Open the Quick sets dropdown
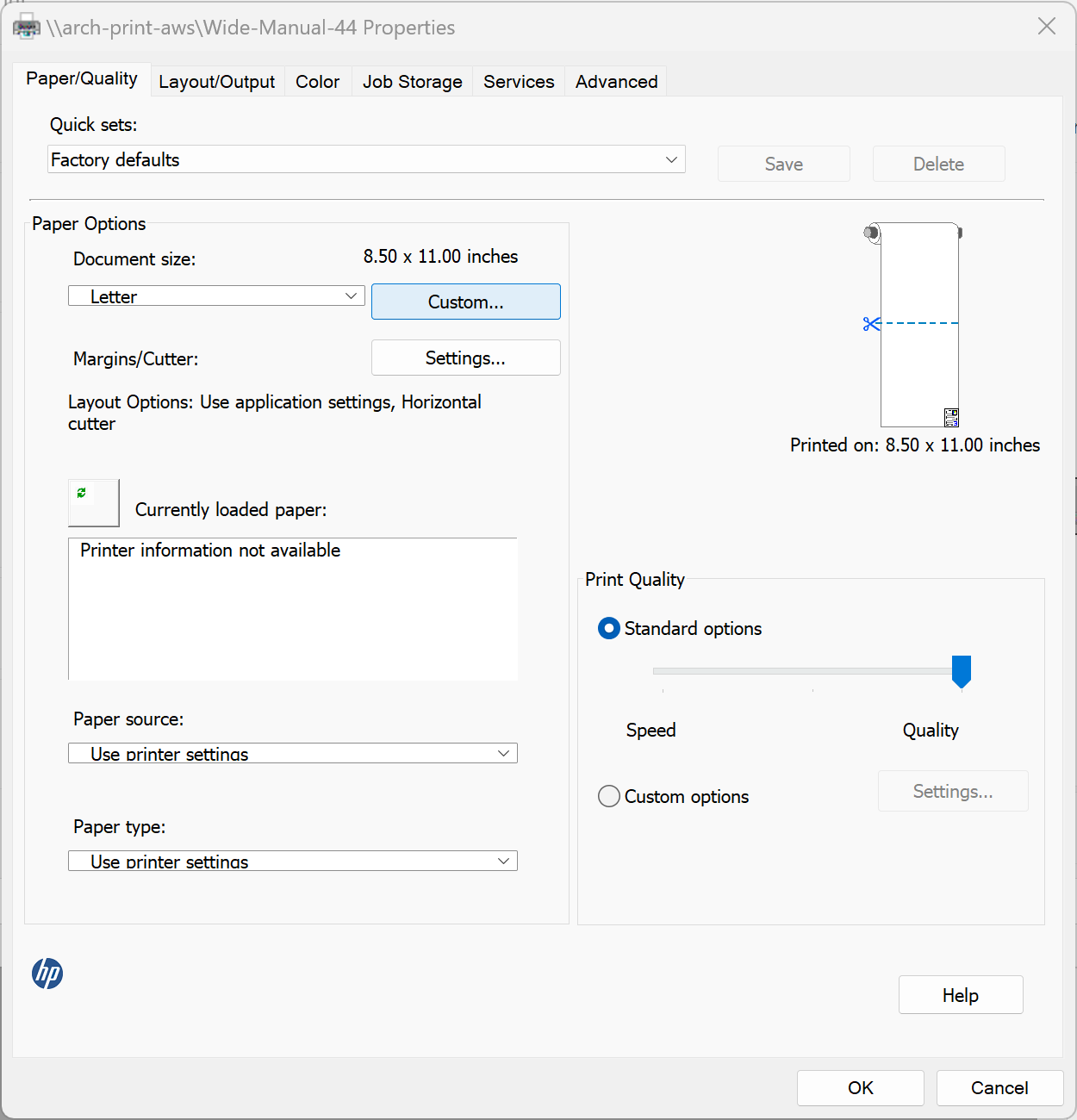The image size is (1077, 1120). click(366, 159)
